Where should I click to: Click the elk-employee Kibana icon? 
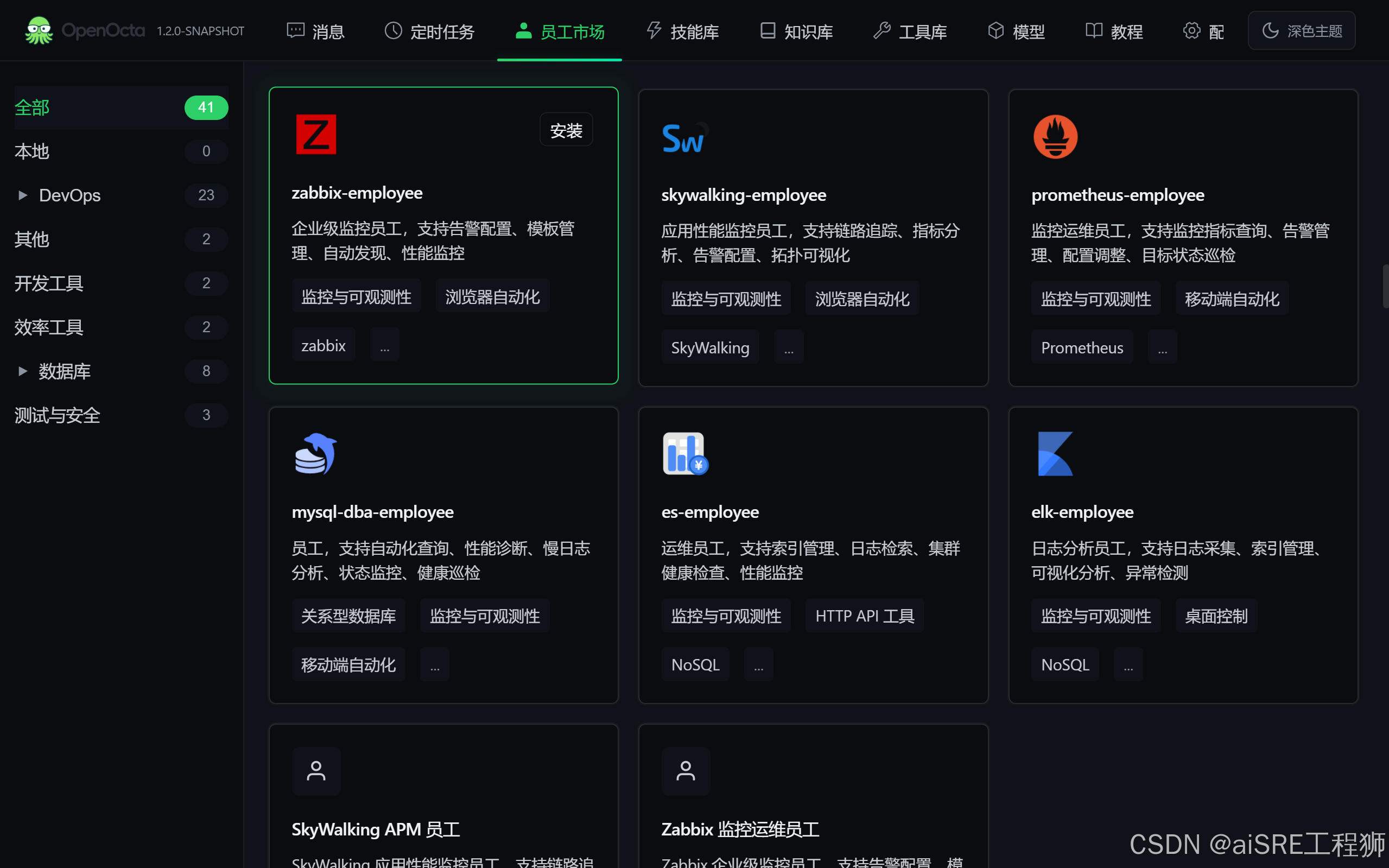click(1055, 453)
